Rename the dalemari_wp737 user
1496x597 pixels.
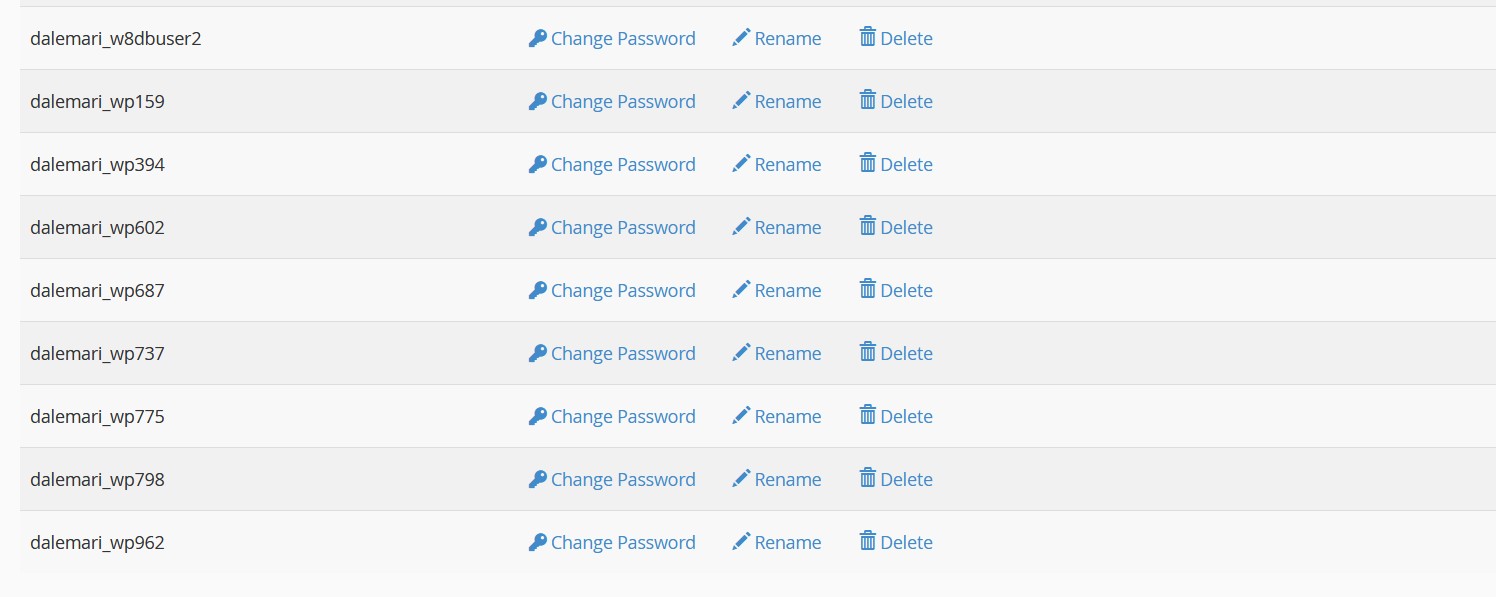click(787, 354)
